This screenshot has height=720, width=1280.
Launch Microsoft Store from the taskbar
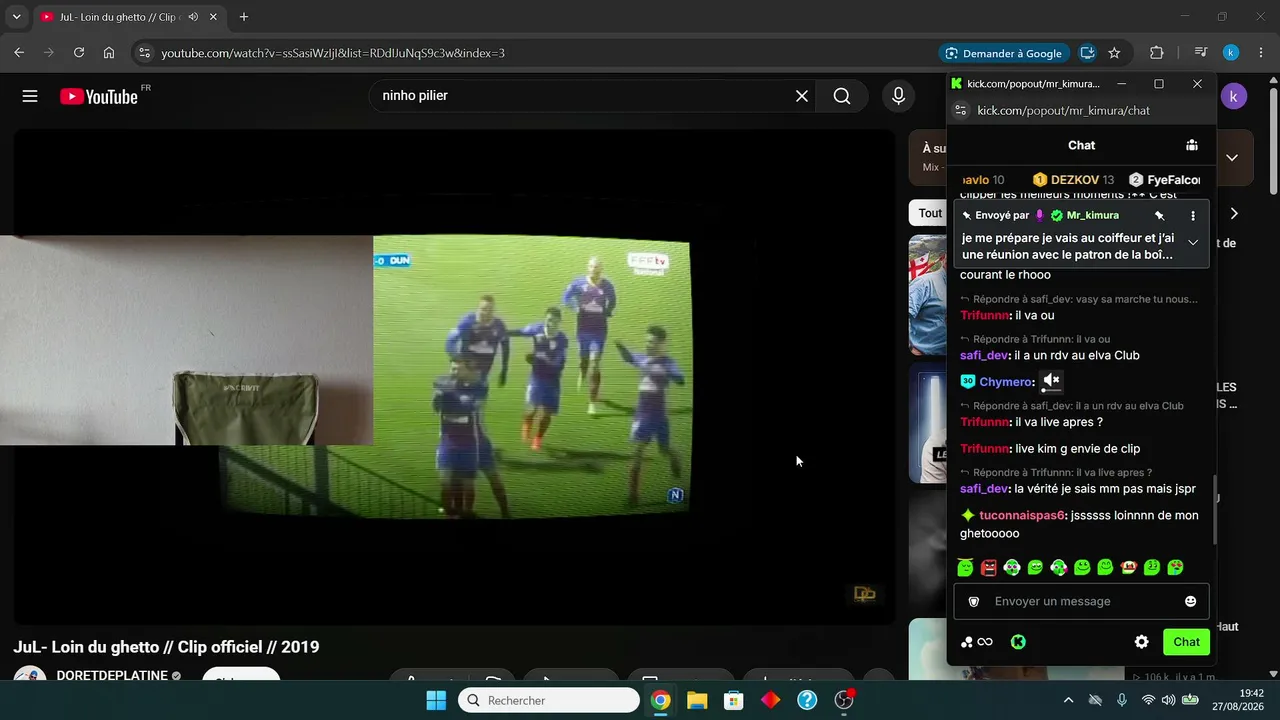(x=734, y=700)
